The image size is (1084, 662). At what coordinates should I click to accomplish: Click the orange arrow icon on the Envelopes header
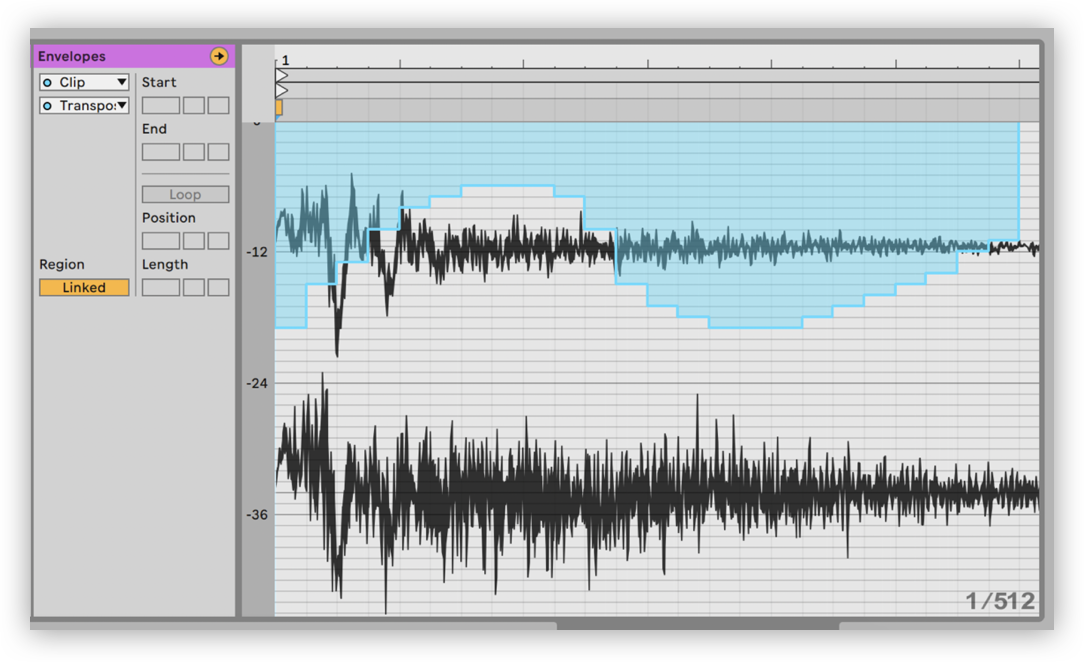tap(218, 56)
